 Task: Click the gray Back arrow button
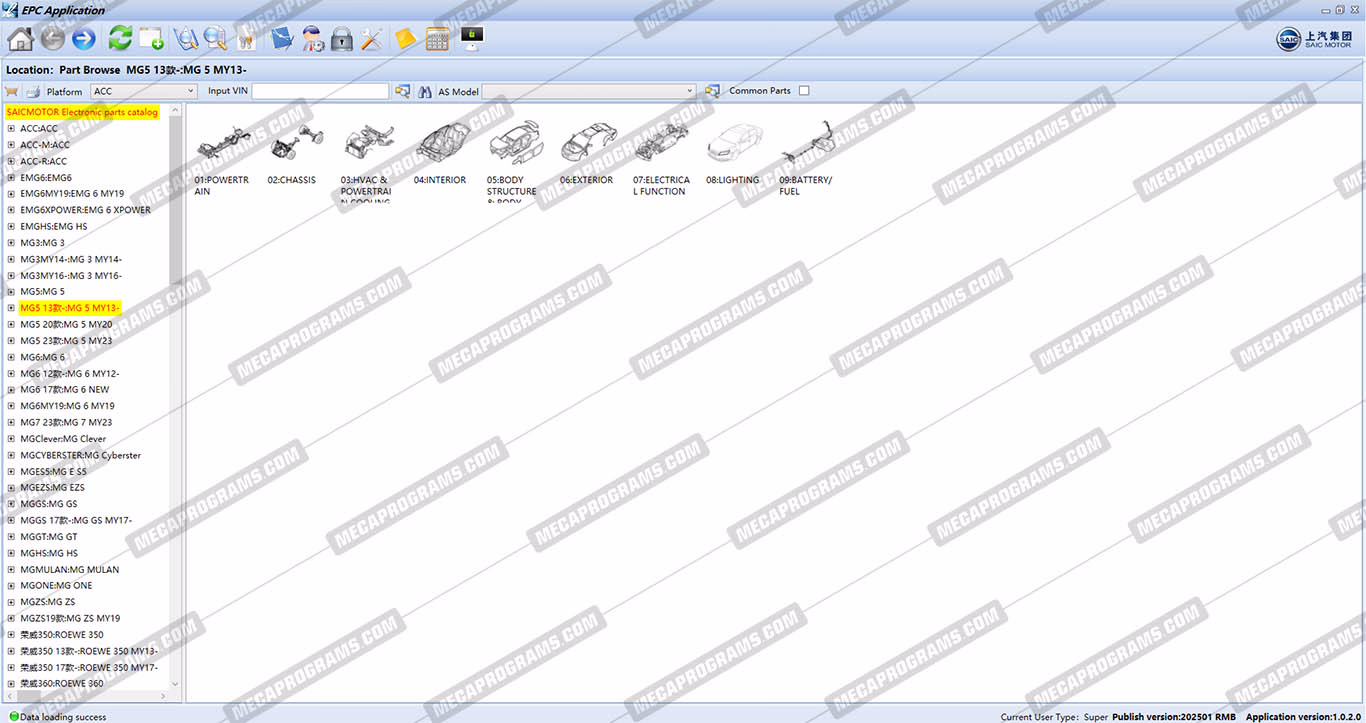click(x=53, y=39)
